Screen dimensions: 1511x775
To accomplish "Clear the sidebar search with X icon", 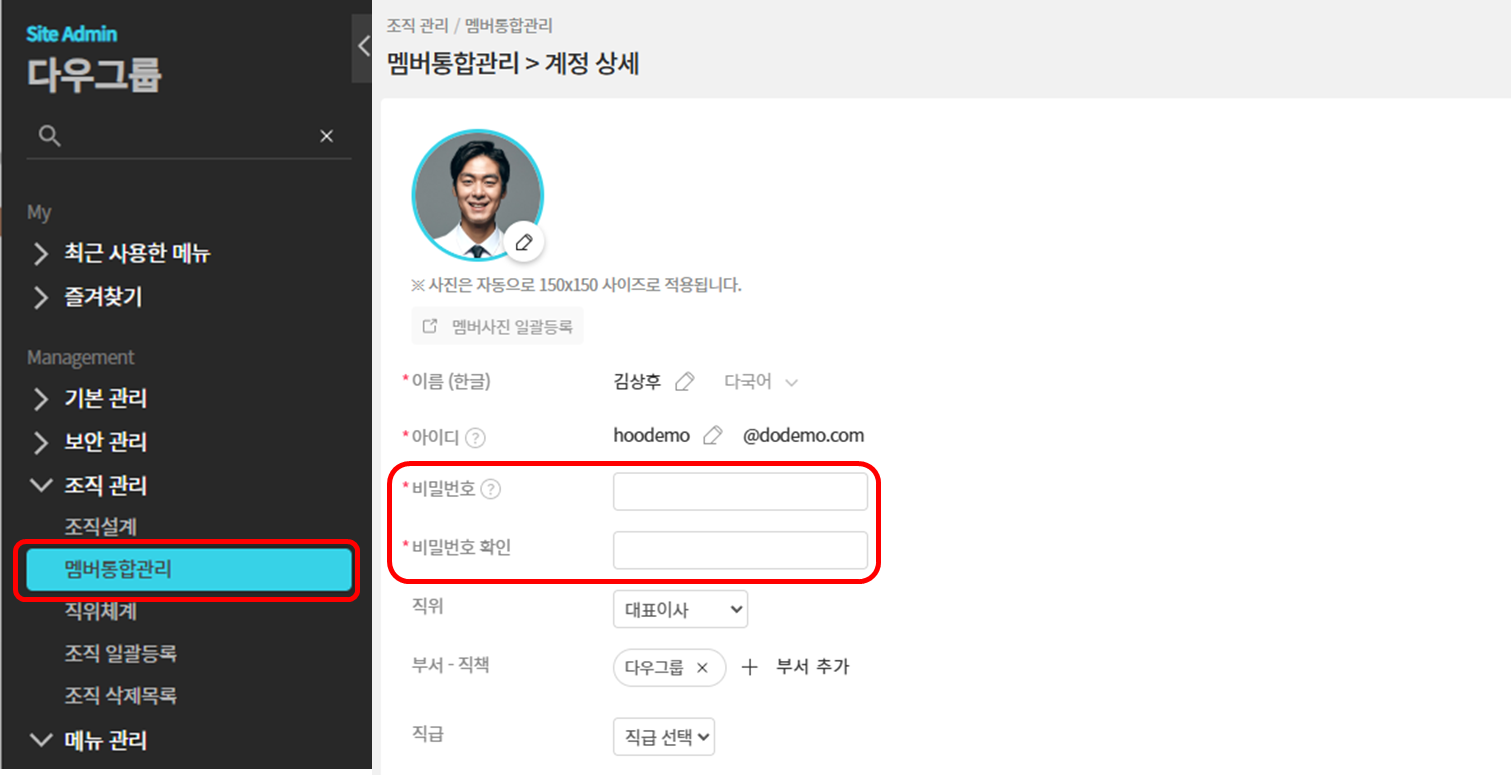I will (x=326, y=136).
